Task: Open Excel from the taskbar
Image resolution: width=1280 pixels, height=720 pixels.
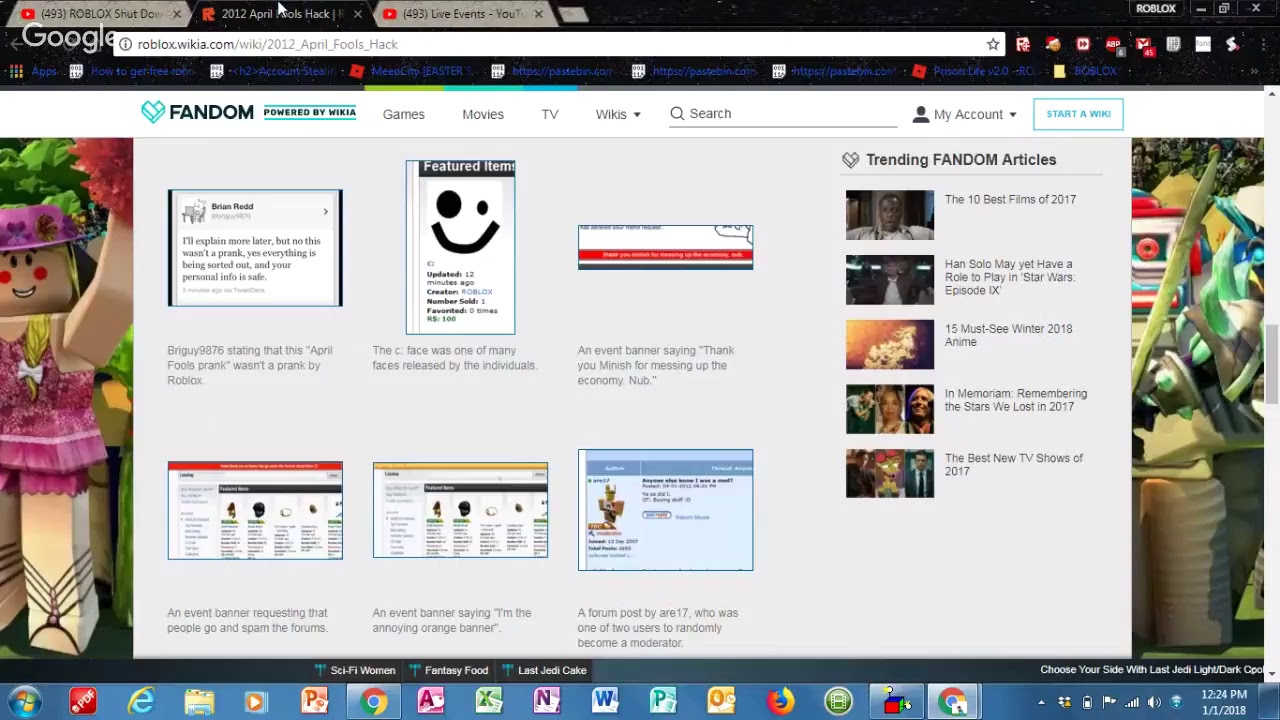Action: tap(489, 701)
